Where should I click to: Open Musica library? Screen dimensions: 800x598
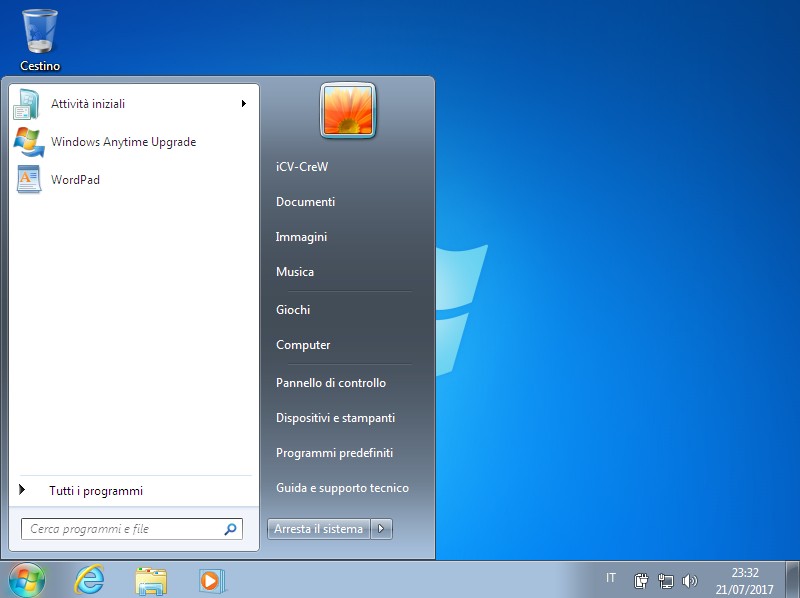point(295,271)
